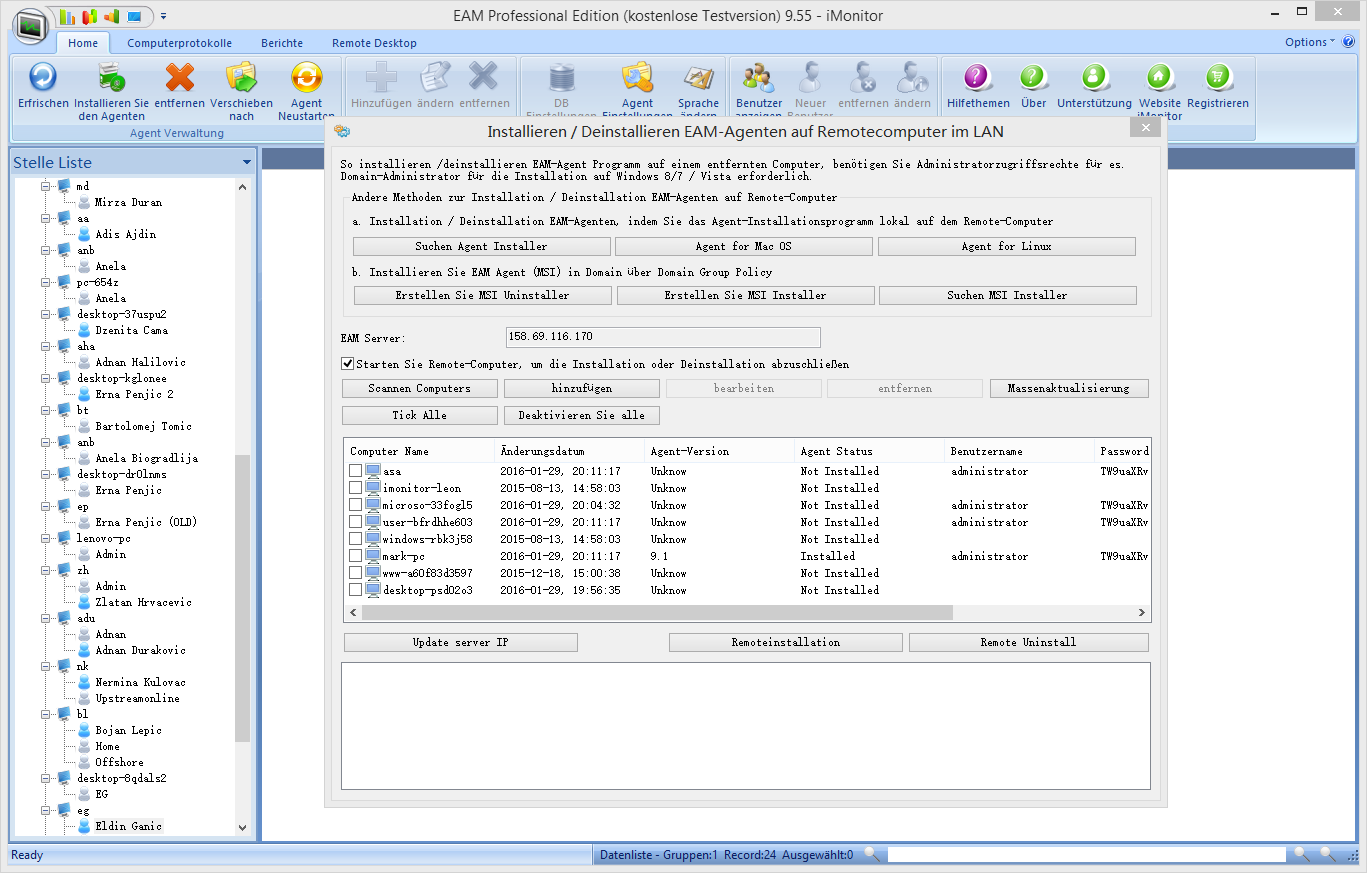Switch to the Computerprotokolle tab
Image resolution: width=1367 pixels, height=873 pixels.
pyautogui.click(x=179, y=43)
